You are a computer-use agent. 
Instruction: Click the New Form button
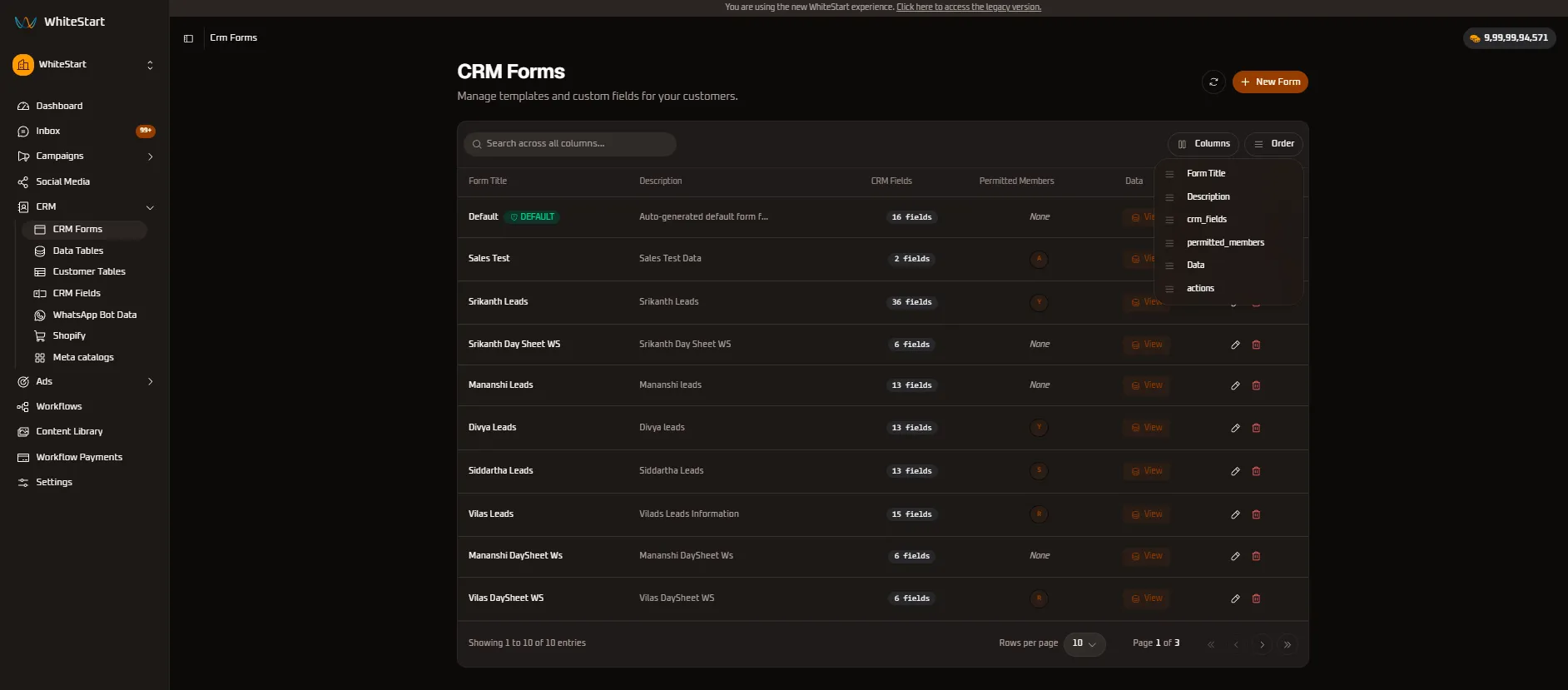tap(1270, 82)
